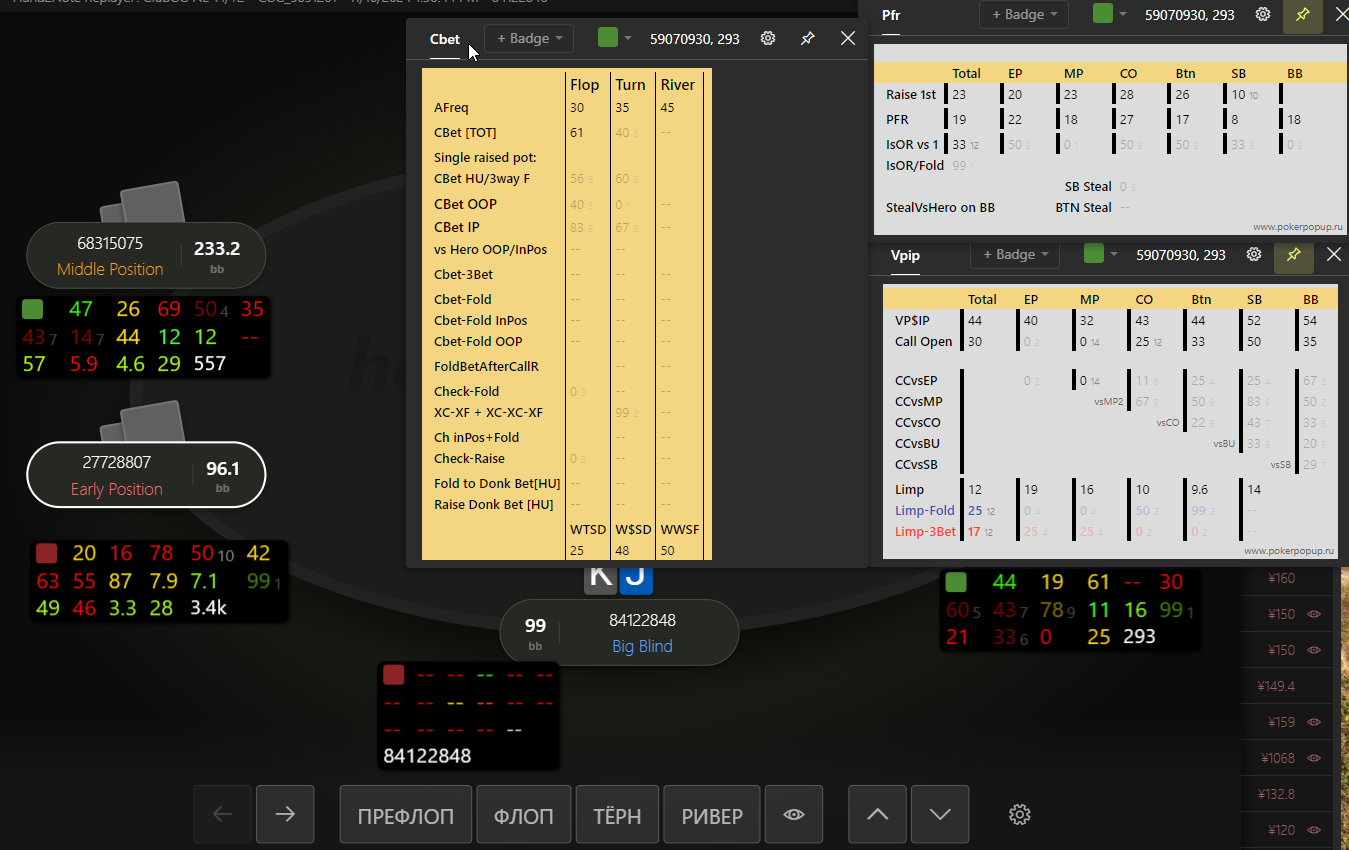The image size is (1349, 850).
Task: Click VP$IP row in Vpip popup
Action: coord(1112,321)
